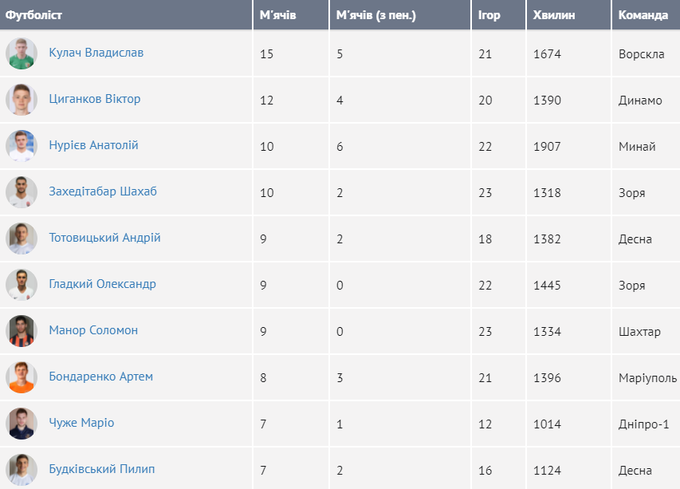The image size is (680, 489).
Task: Sort by М'ячів (з пен.) header
Action: [375, 15]
